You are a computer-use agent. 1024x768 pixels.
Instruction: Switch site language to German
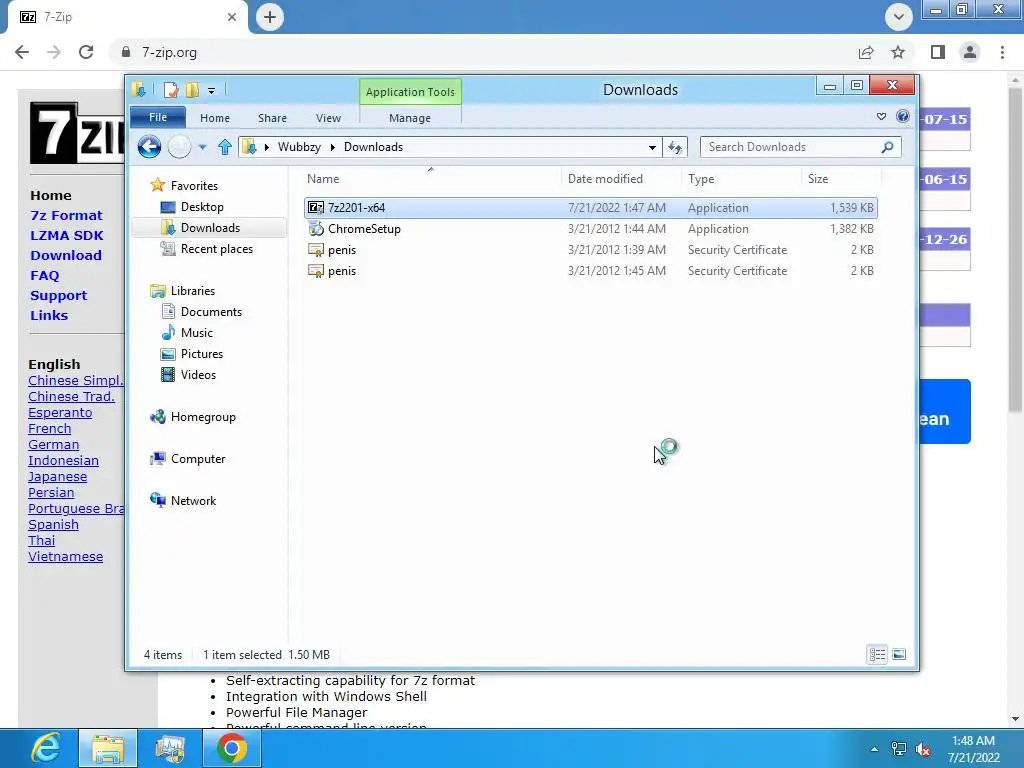[x=54, y=445]
